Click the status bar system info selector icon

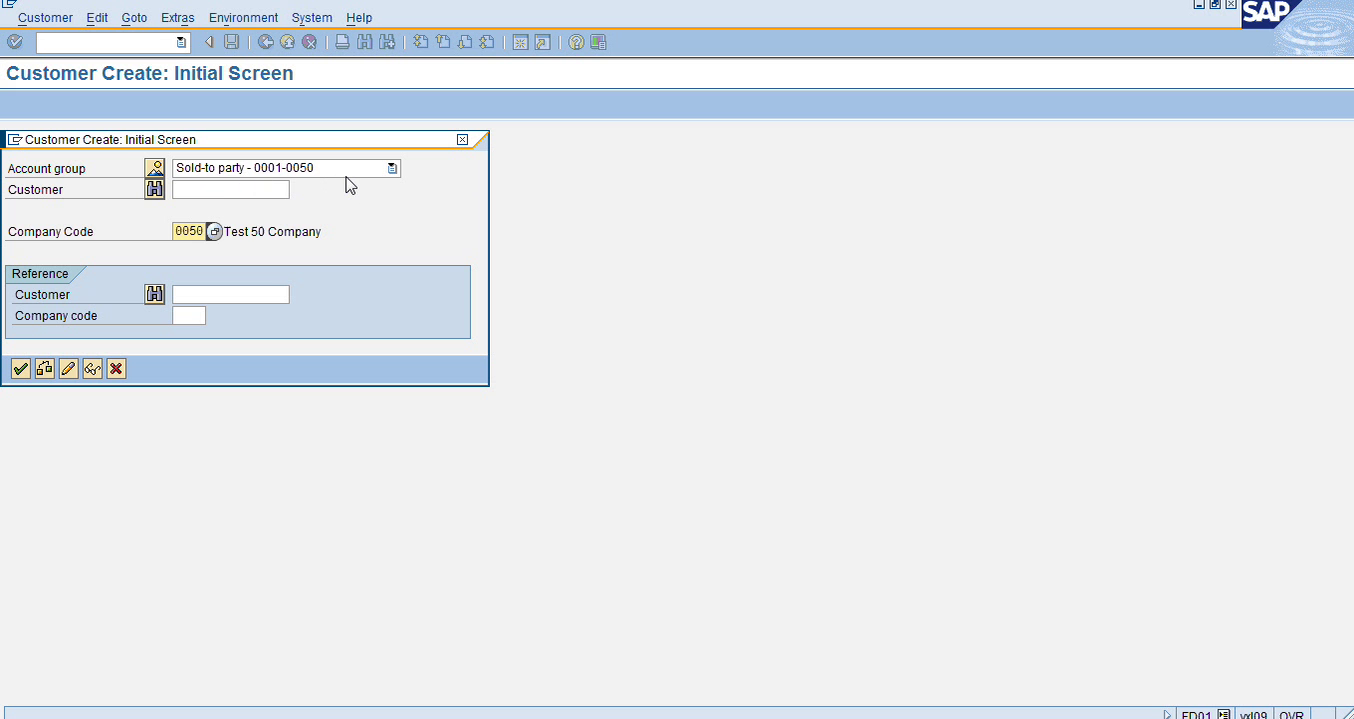[x=1224, y=714]
